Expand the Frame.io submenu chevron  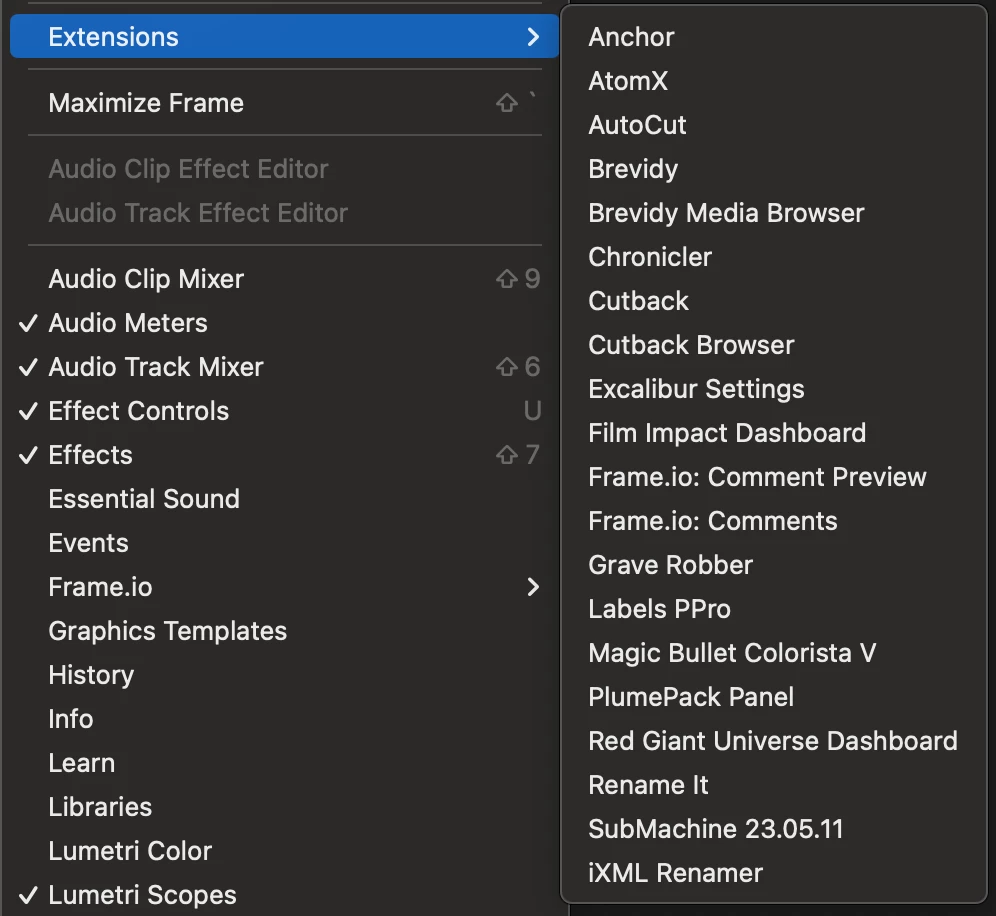pyautogui.click(x=533, y=587)
